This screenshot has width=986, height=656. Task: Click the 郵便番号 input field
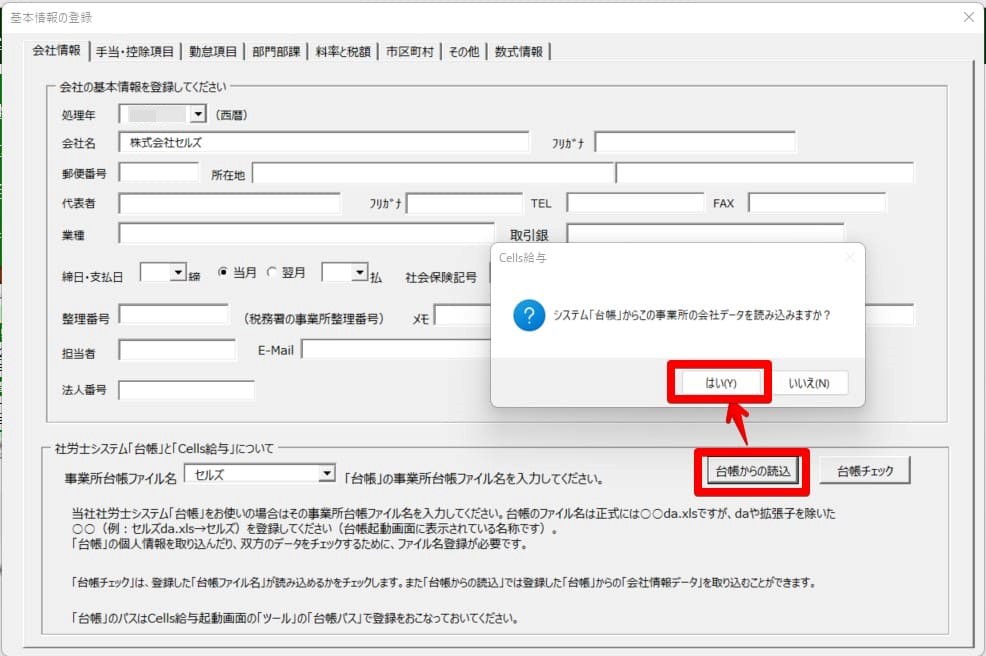point(159,173)
